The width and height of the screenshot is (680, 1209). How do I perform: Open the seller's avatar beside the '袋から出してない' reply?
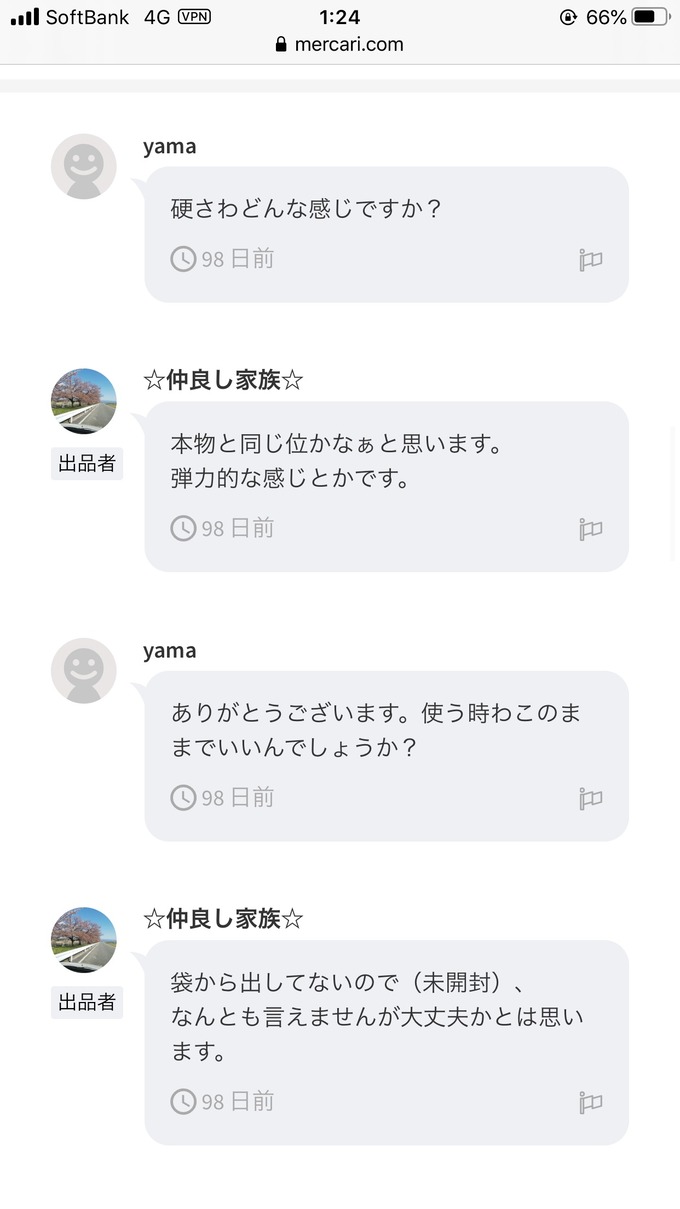click(84, 940)
